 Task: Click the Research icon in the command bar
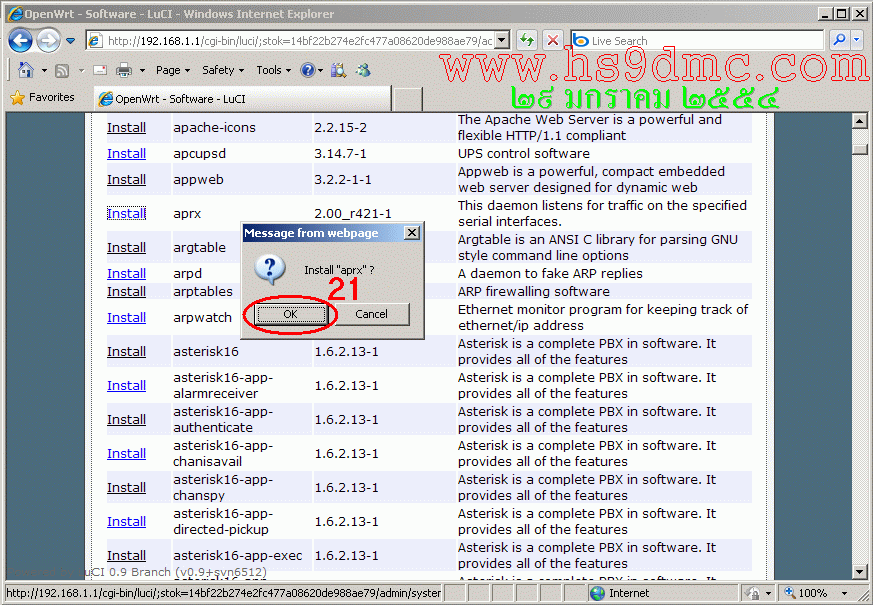pyautogui.click(x=338, y=70)
